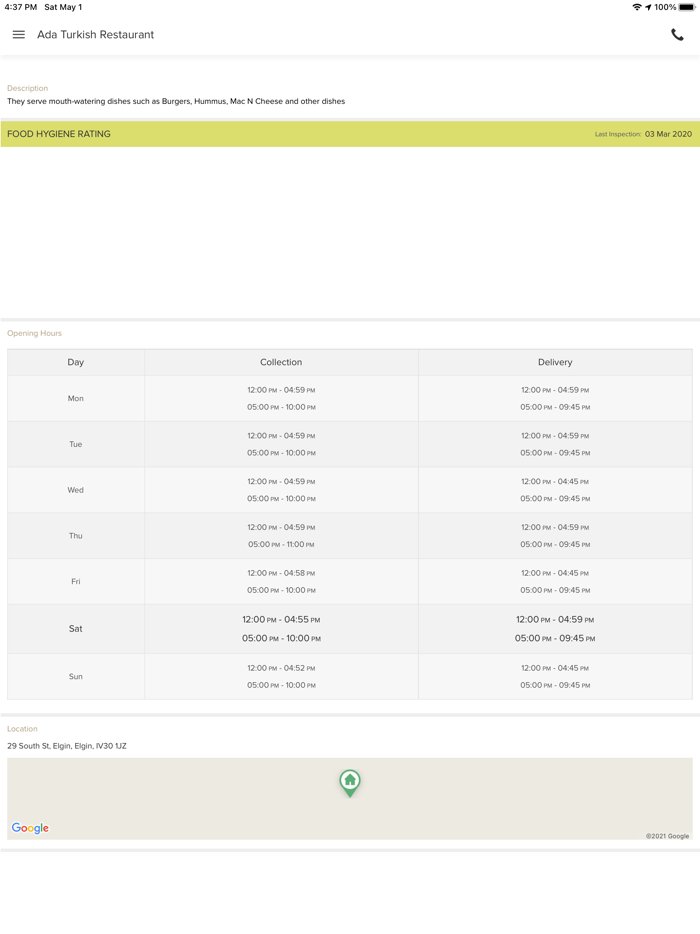Viewport: 700px width, 934px height.
Task: Click Friday collection 12:00 PM - 04:58 PM
Action: (281, 573)
